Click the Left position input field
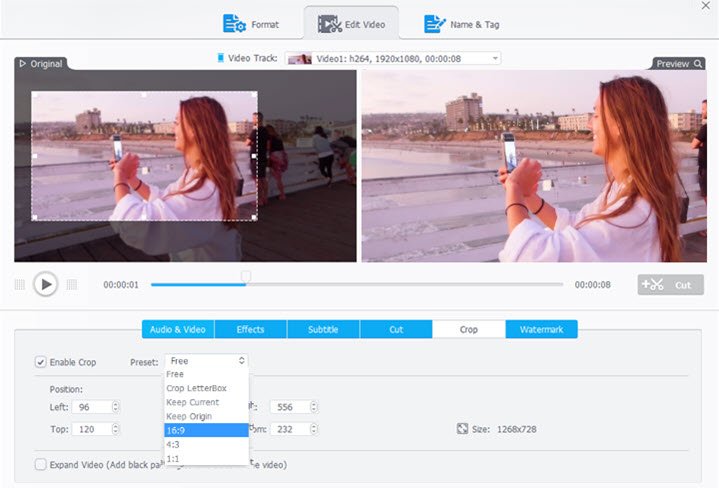 coord(91,407)
